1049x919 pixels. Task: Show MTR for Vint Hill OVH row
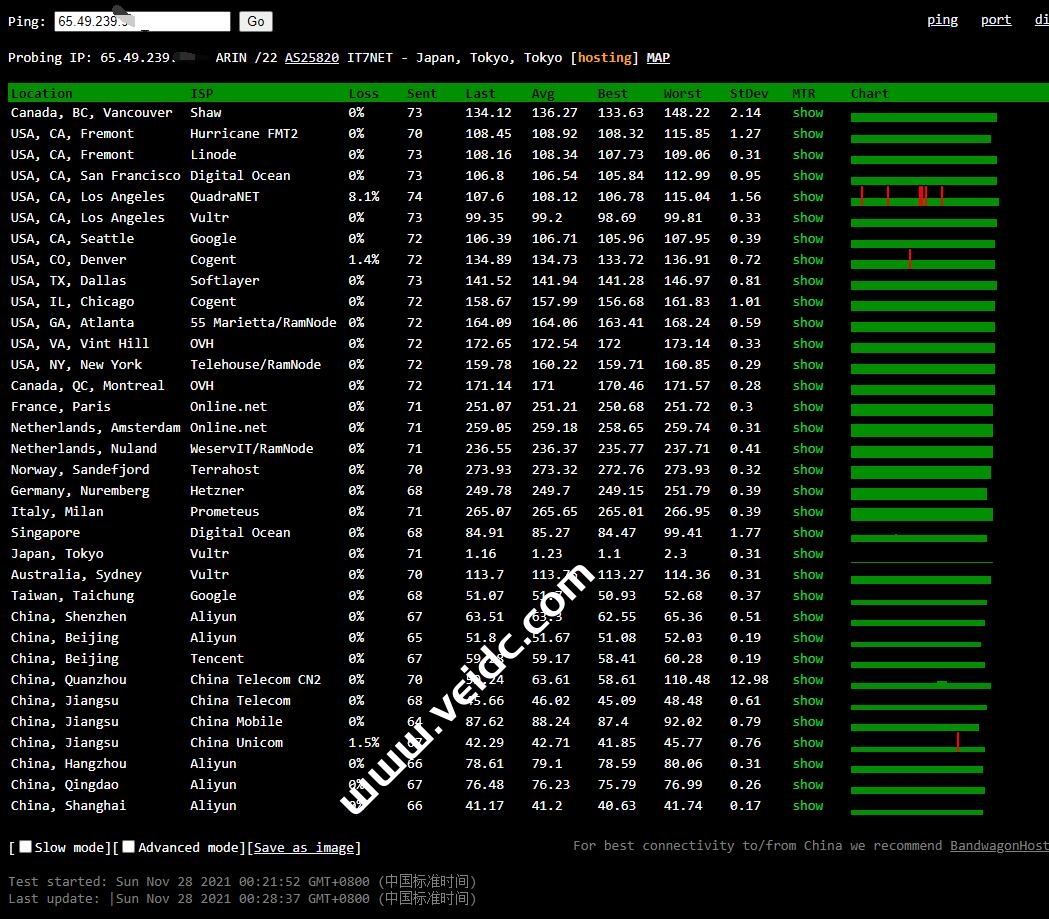tap(807, 344)
